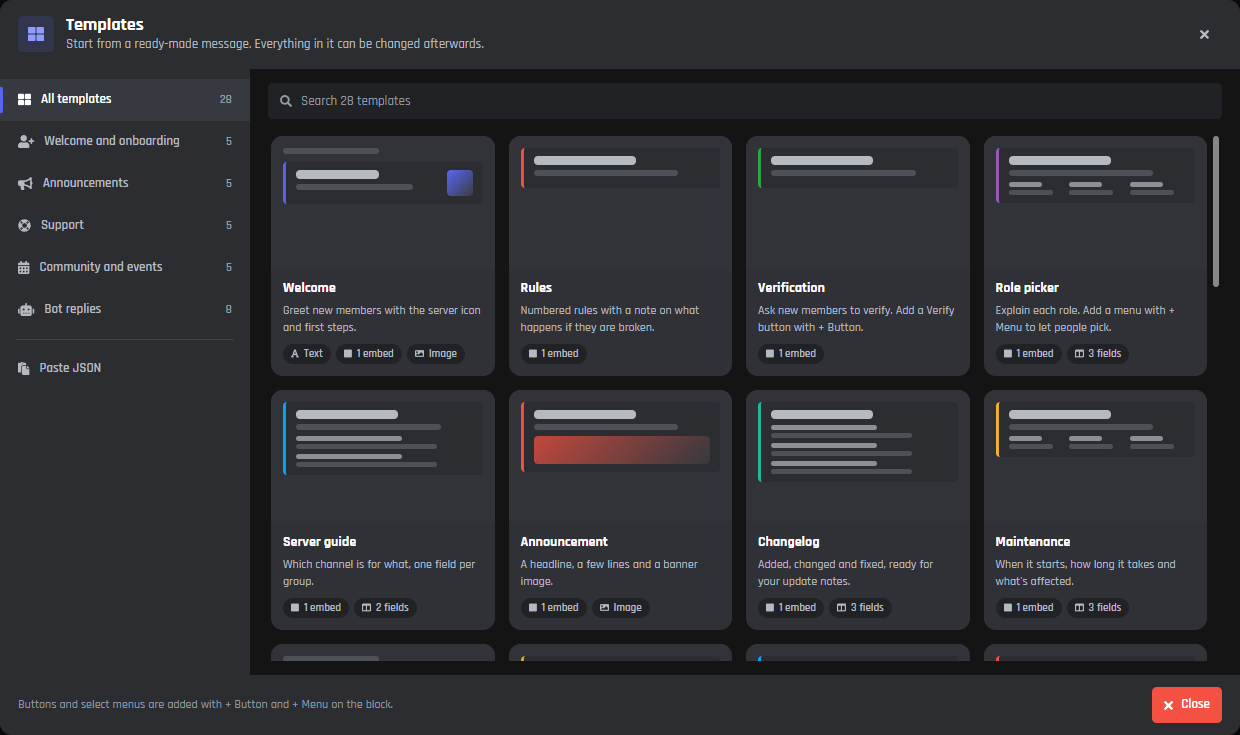
Task: Click 'Ask new members to verify' description
Action: 856,319
